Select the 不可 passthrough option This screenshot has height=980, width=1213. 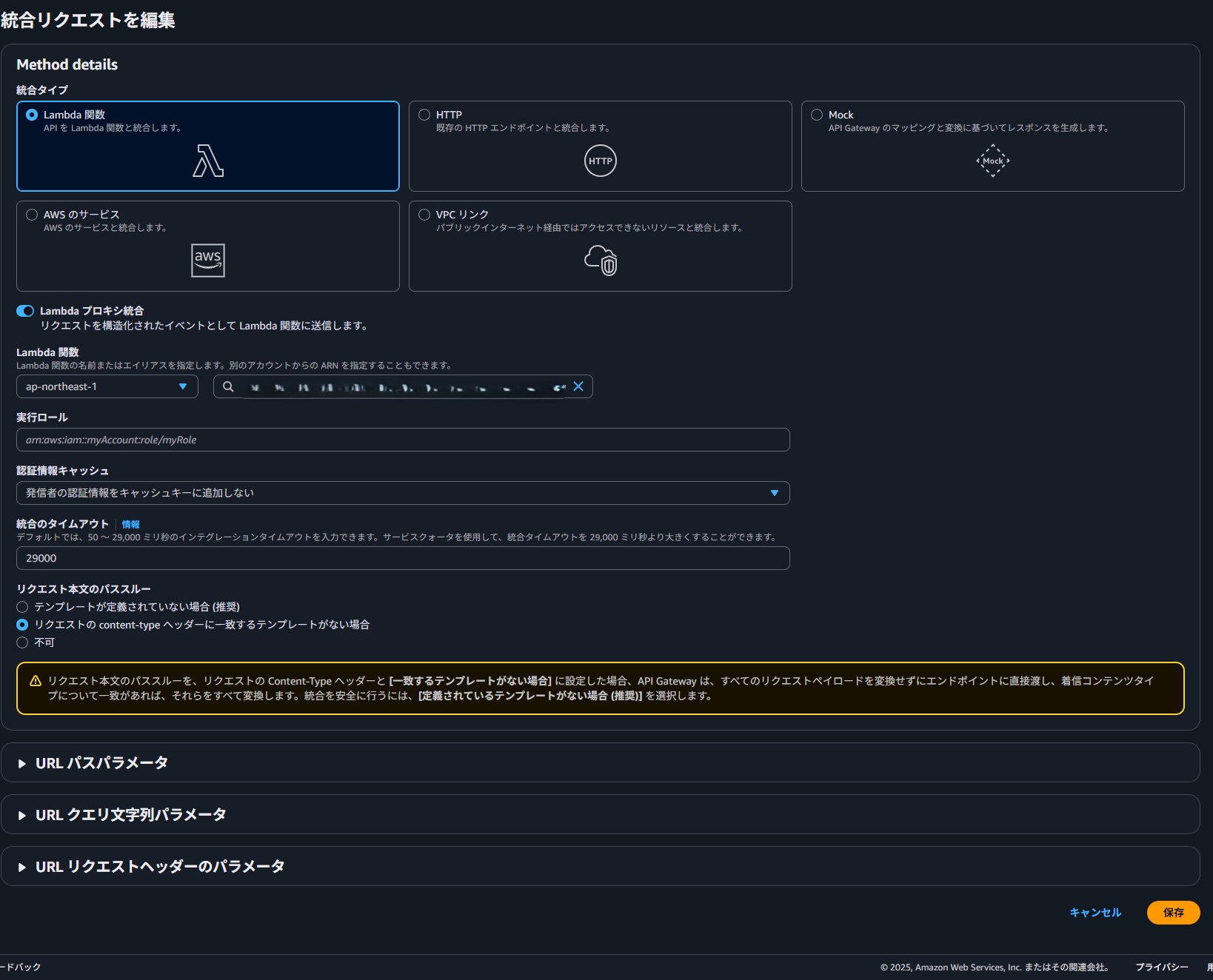coord(22,642)
